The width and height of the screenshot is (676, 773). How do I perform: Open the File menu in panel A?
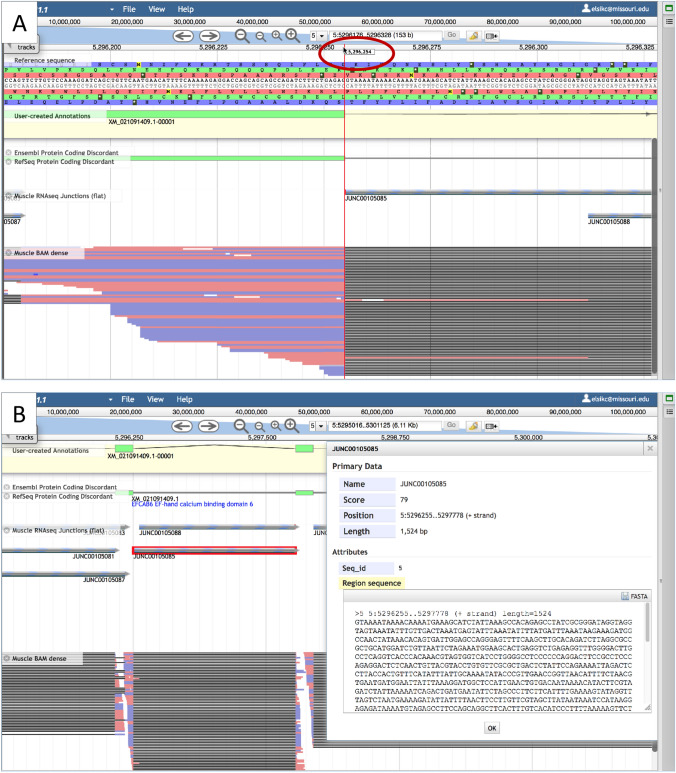click(x=129, y=8)
